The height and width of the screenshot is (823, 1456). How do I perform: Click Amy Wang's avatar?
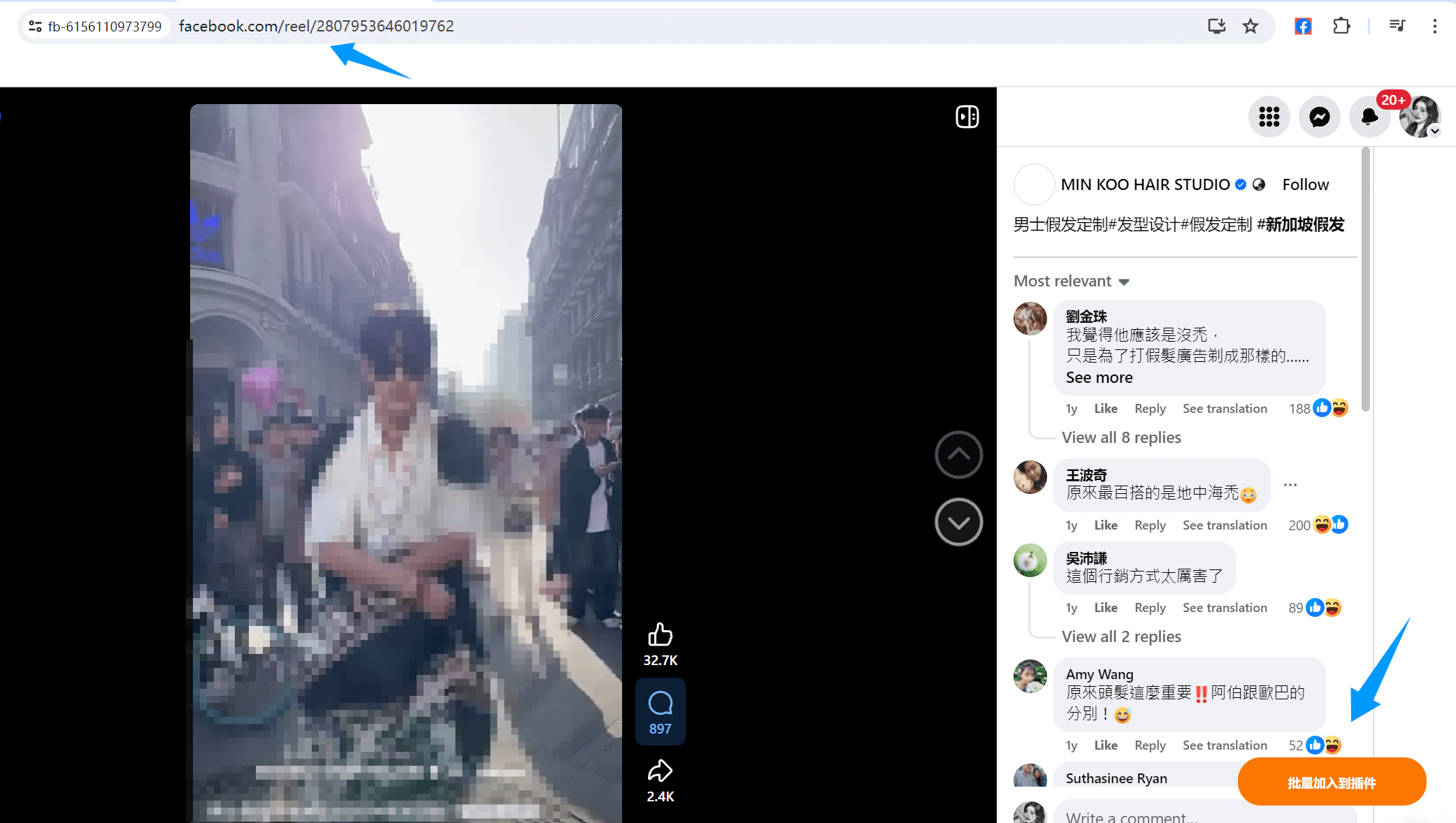click(x=1030, y=676)
